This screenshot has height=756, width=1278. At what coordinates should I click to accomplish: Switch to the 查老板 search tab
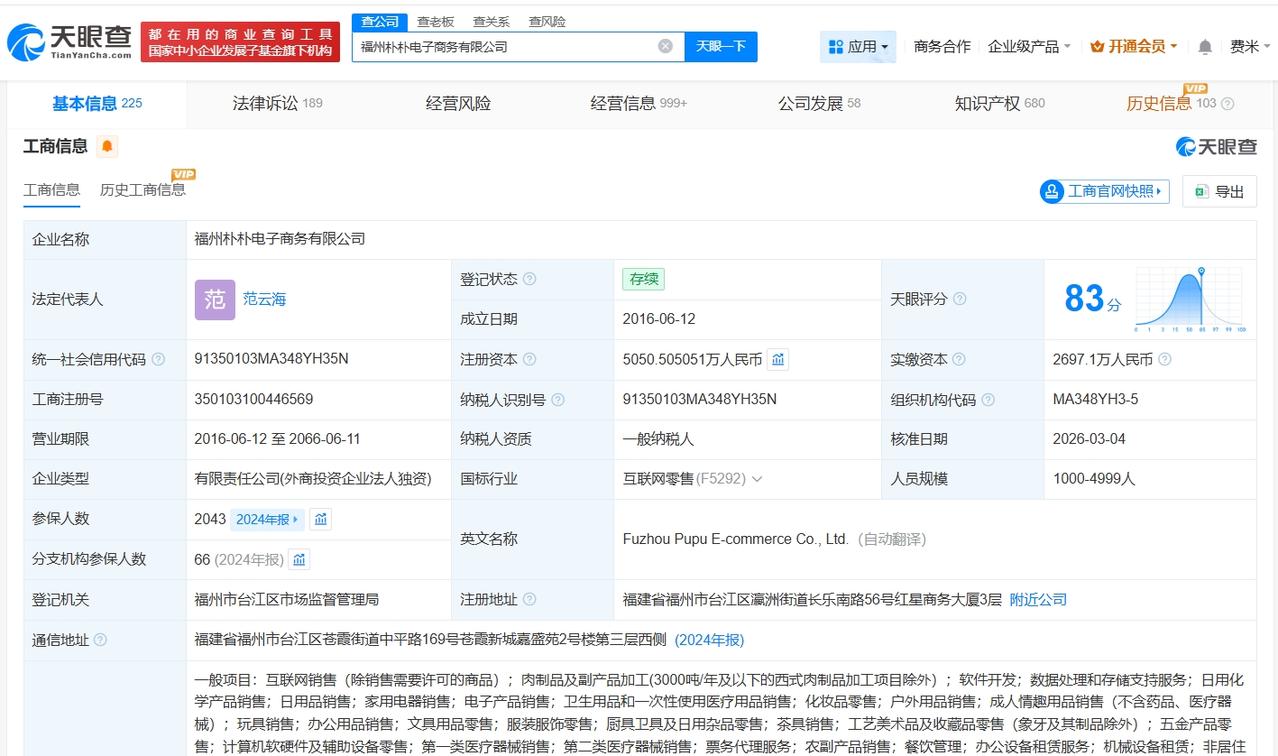435,21
